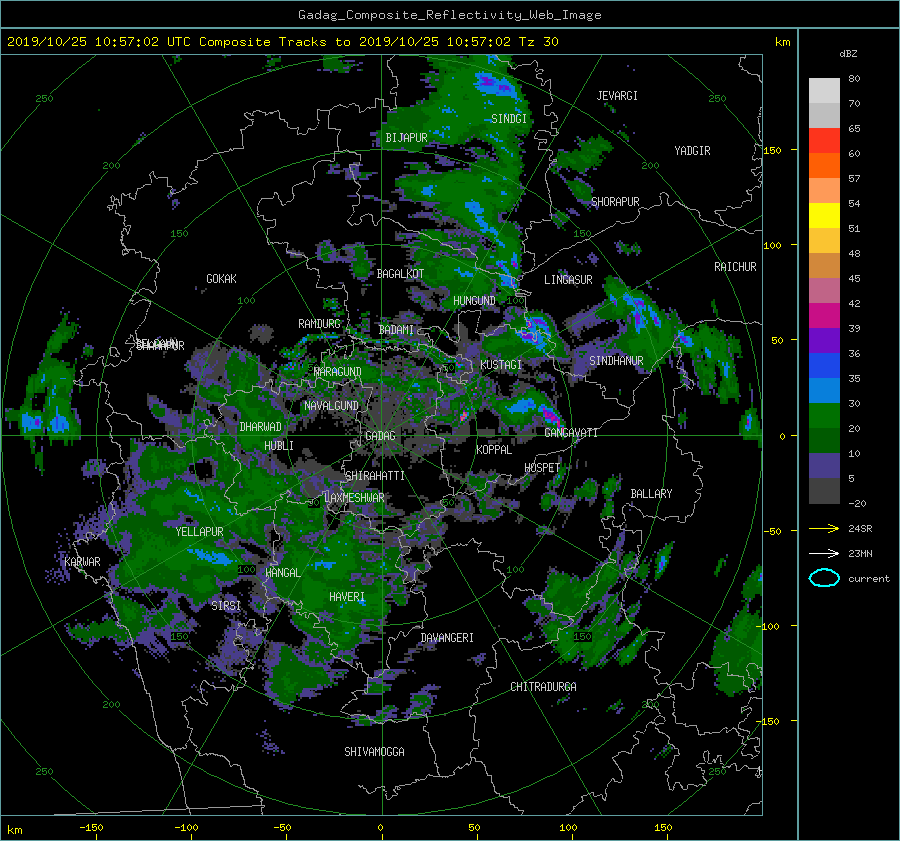Select the orange 57 dBZ color swatch
900x841 pixels.
(824, 165)
